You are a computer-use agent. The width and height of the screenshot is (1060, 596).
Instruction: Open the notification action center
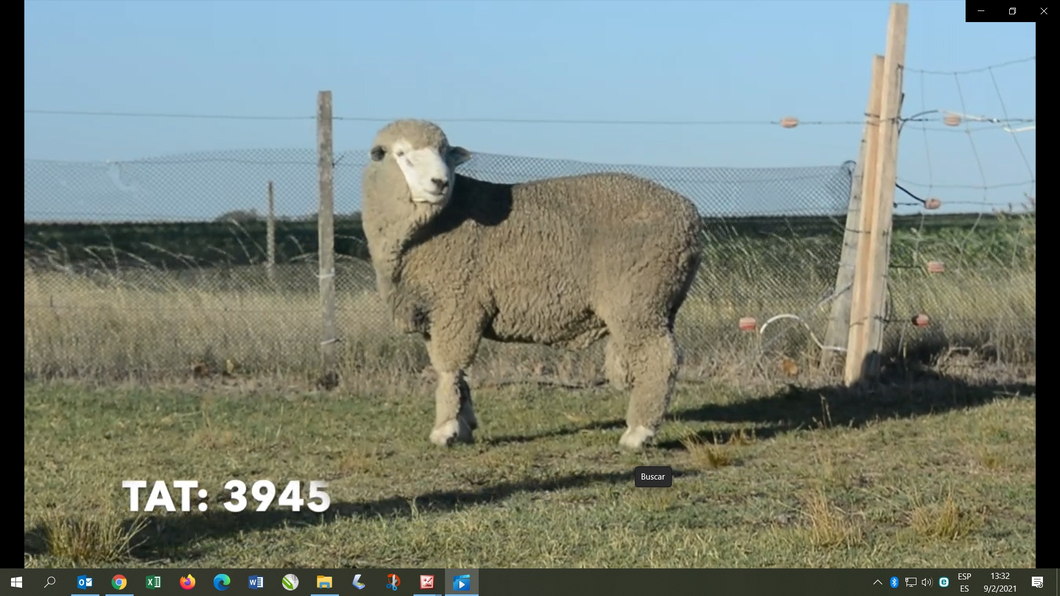click(1037, 582)
